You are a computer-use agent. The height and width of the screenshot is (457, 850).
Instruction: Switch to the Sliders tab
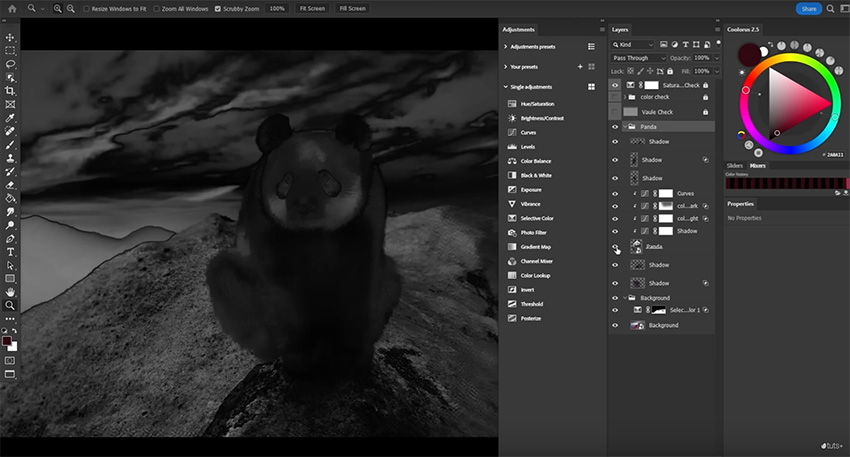[x=734, y=165]
